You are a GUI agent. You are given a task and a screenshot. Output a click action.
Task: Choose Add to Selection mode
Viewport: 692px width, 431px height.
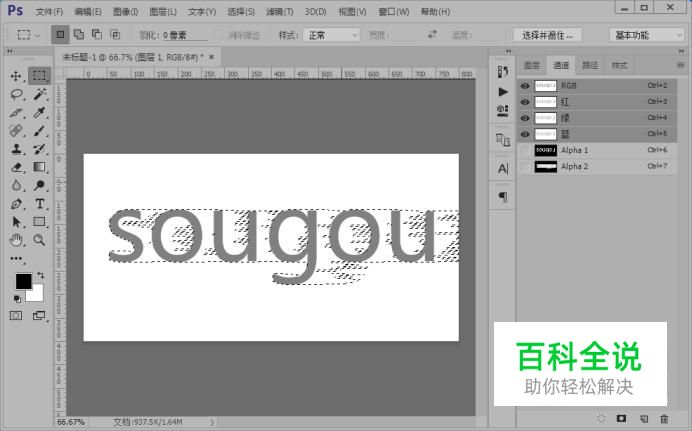79,34
